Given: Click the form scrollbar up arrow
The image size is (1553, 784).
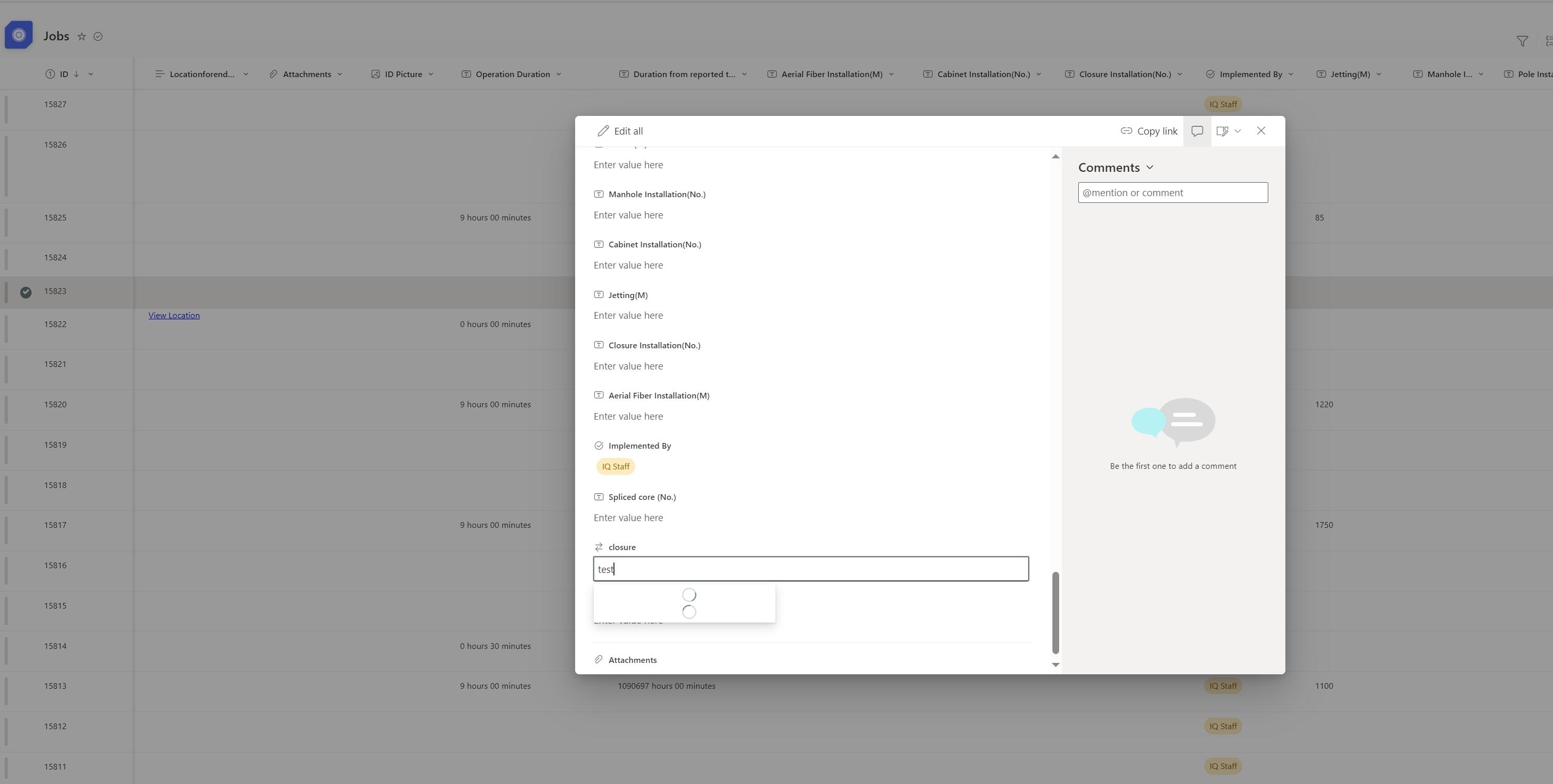Looking at the screenshot, I should coord(1055,157).
